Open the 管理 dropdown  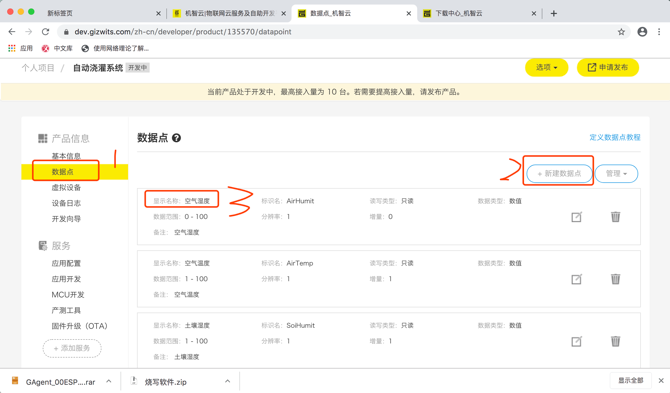click(x=616, y=173)
